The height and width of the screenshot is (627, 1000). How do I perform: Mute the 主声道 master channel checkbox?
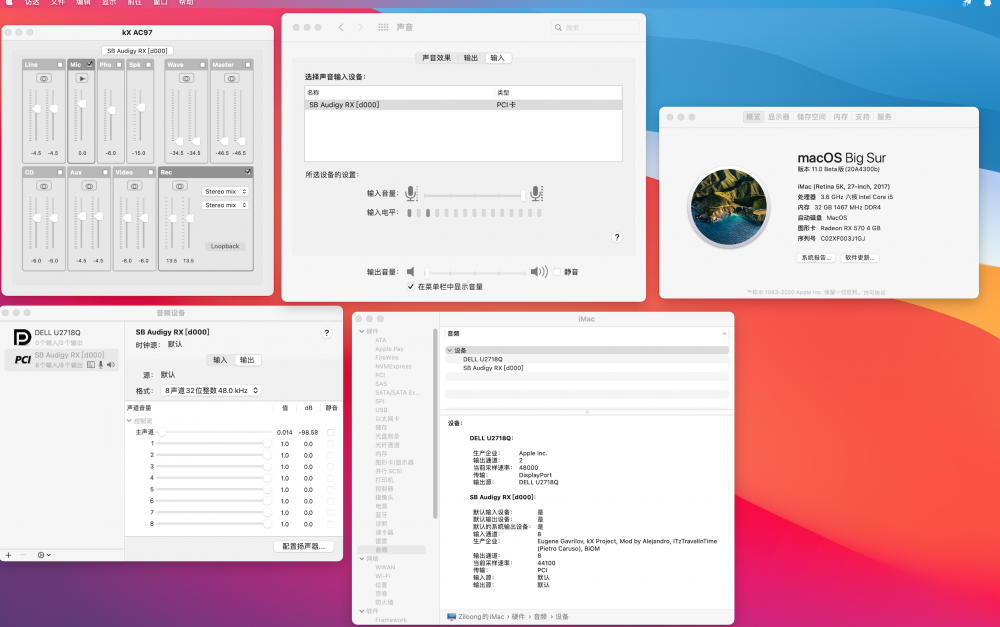(330, 432)
